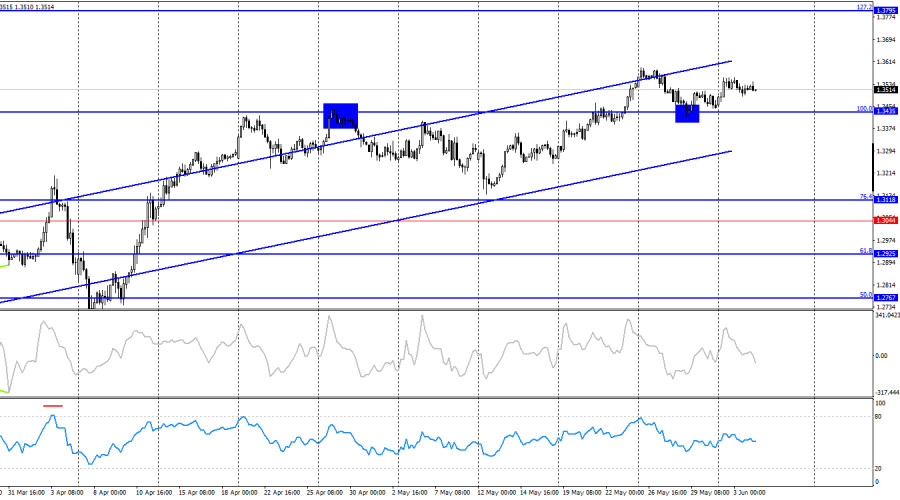Click the 7 May 08:00 time label
Image resolution: width=900 pixels, height=500 pixels.
[x=453, y=493]
